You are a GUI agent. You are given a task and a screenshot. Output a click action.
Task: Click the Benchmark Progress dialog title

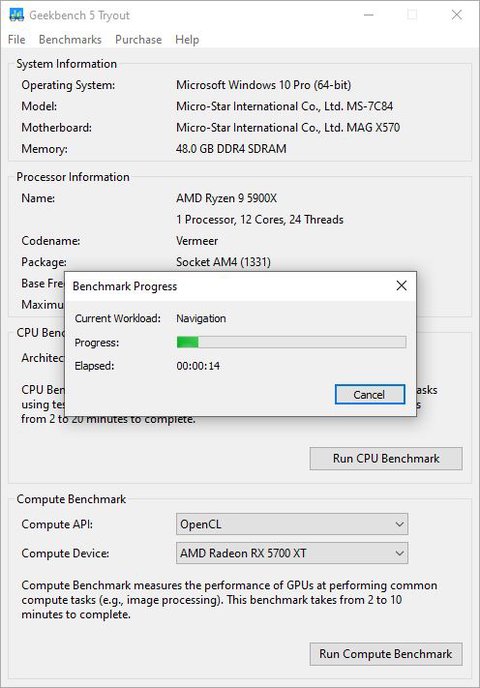tap(125, 287)
